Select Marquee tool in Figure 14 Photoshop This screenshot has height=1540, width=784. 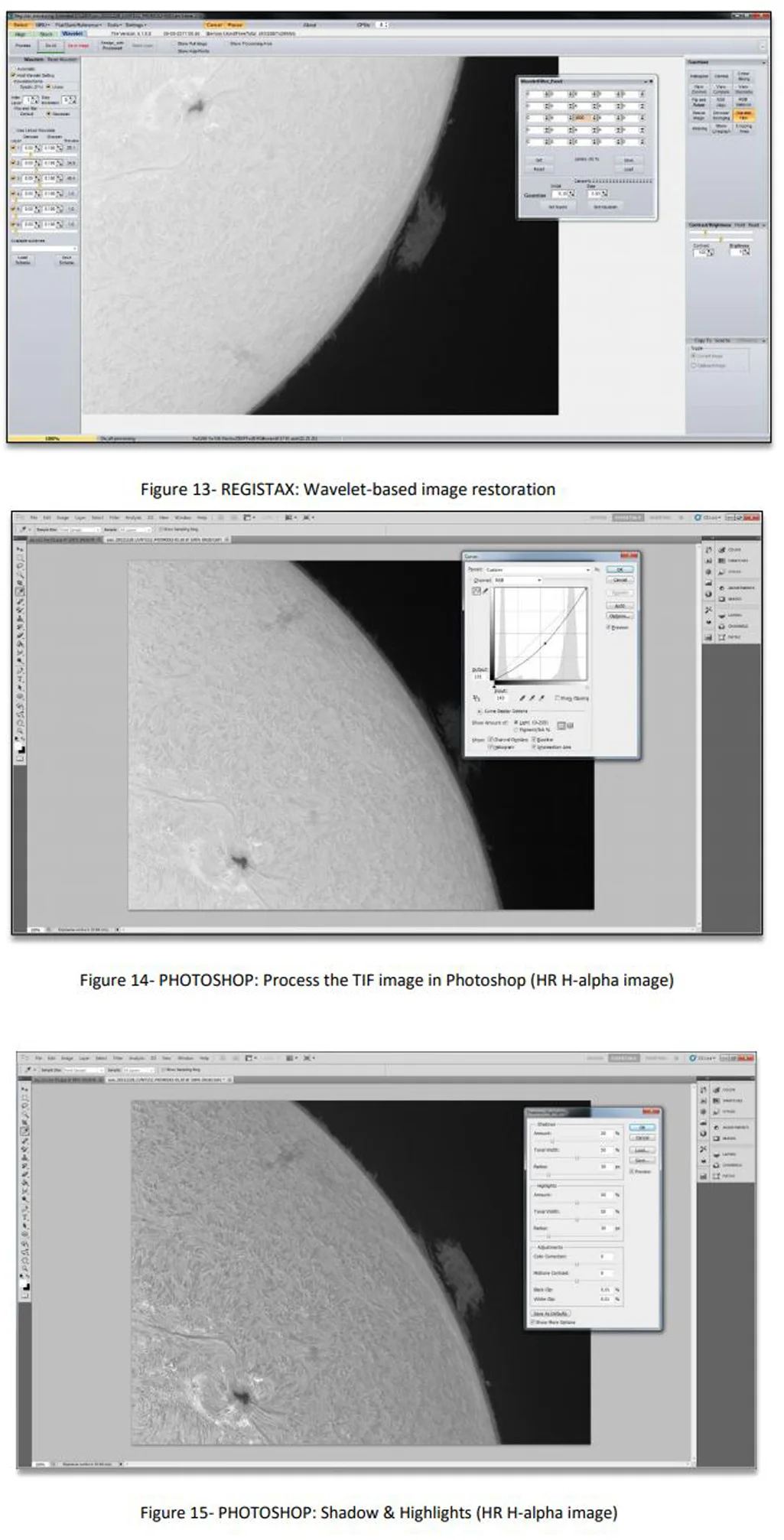coord(20,558)
